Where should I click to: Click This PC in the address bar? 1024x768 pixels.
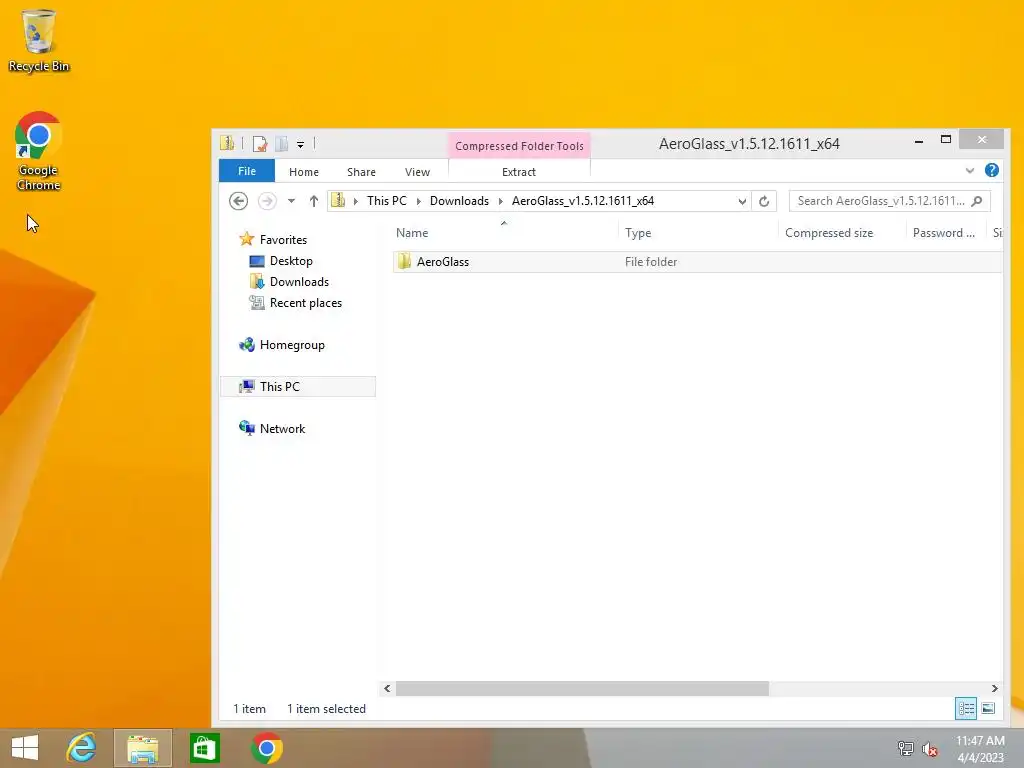click(x=387, y=200)
